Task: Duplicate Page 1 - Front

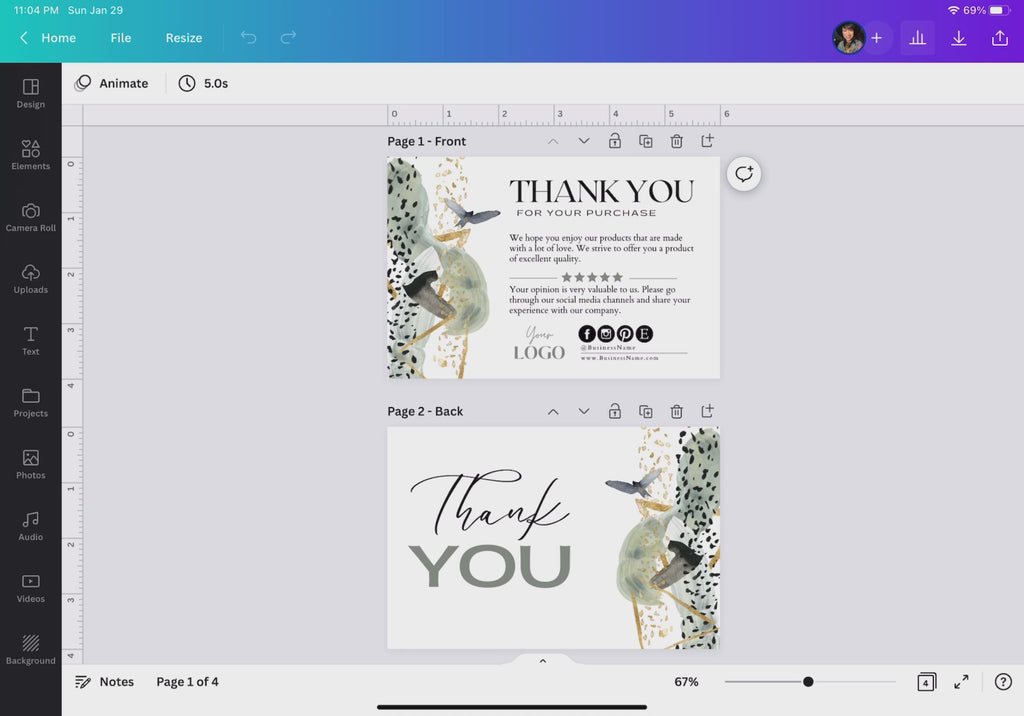Action: (645, 140)
